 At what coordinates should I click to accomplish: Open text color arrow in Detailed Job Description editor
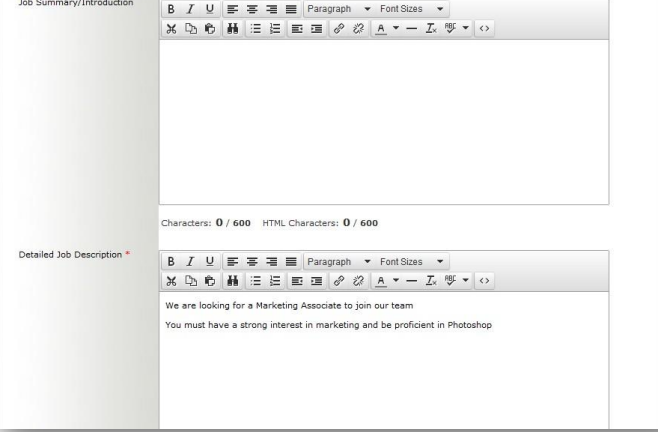[x=396, y=281]
